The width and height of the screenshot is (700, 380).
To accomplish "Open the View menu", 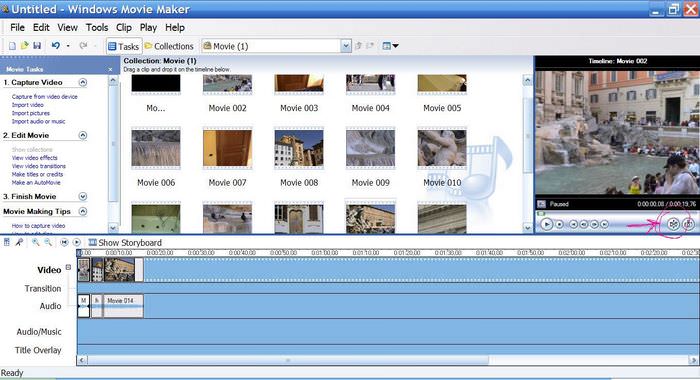I will [x=67, y=28].
